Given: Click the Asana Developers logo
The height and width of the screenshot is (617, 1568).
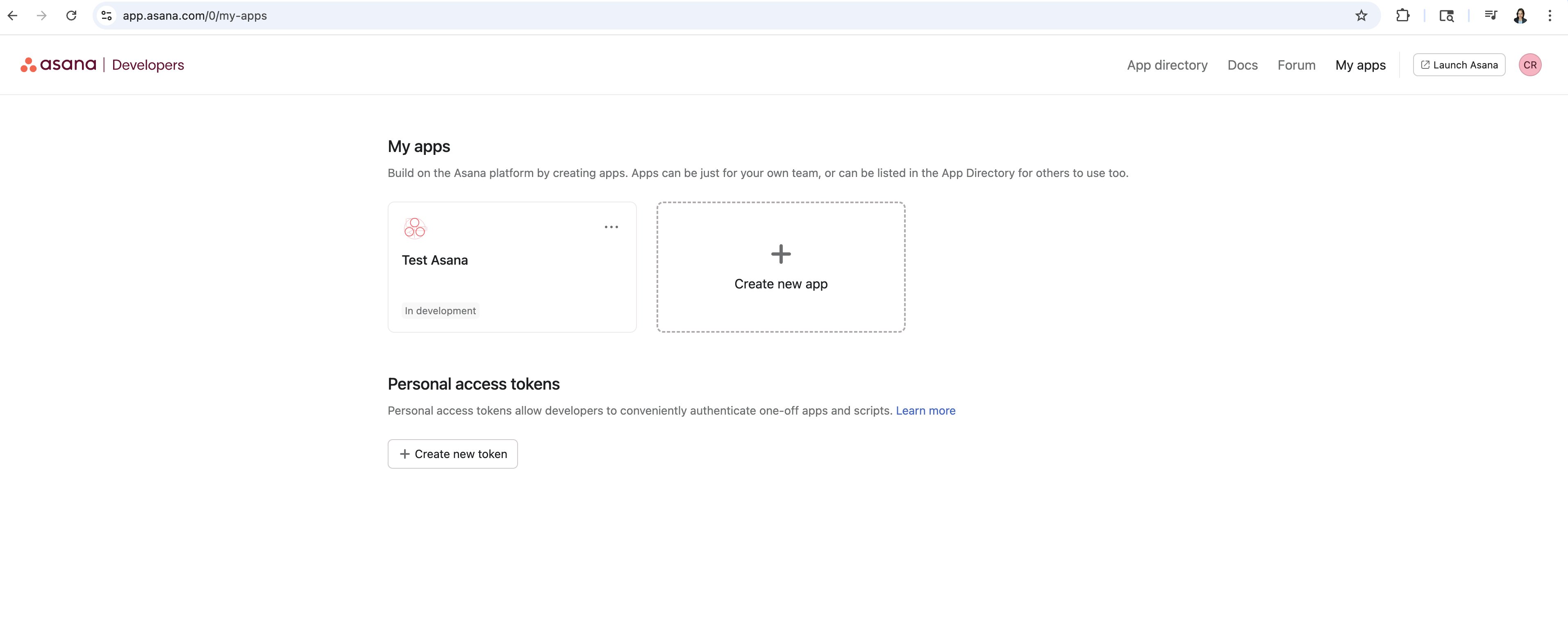Looking at the screenshot, I should click(x=102, y=64).
